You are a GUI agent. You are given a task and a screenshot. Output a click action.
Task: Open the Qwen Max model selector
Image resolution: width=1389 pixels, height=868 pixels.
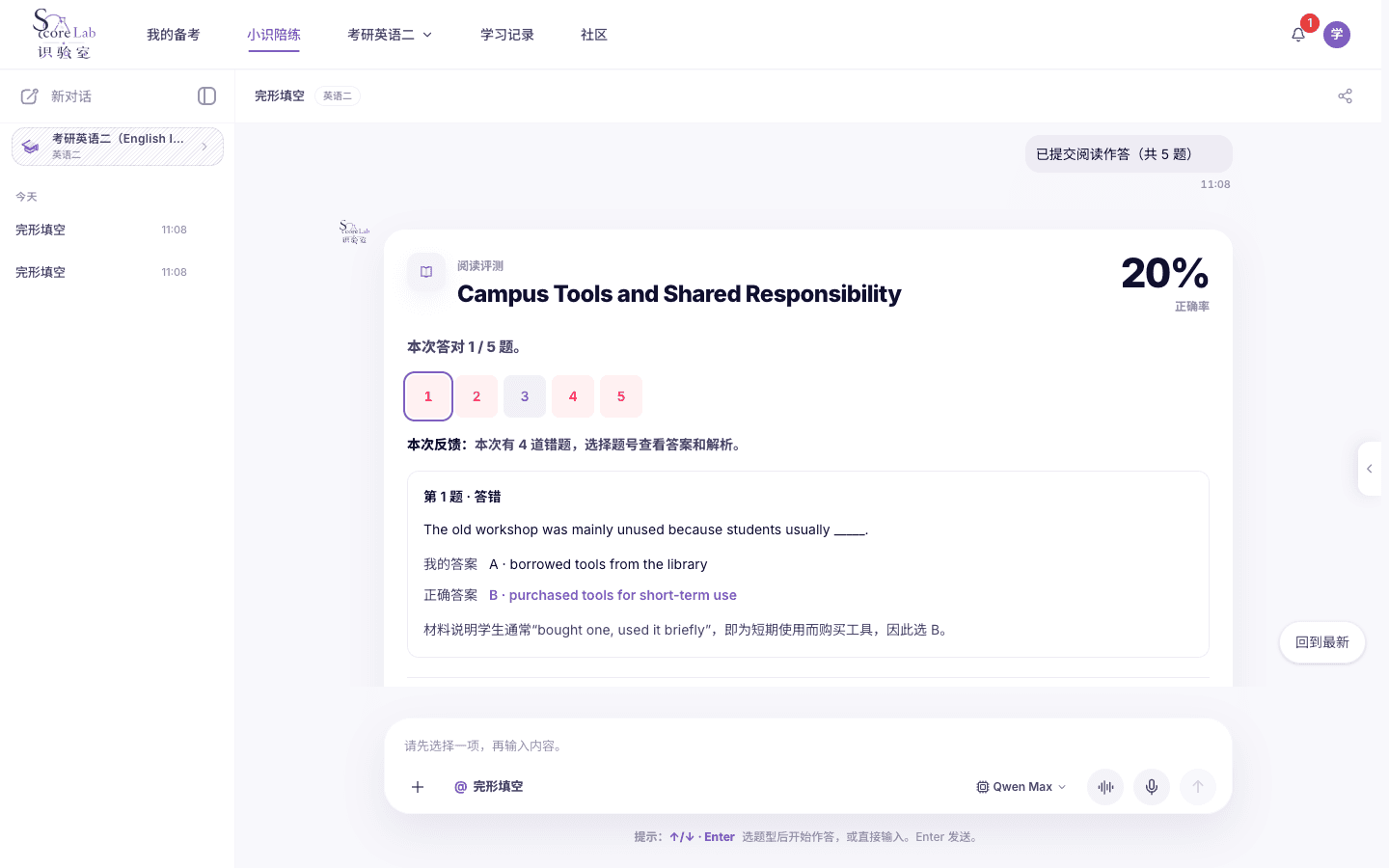(x=1021, y=787)
